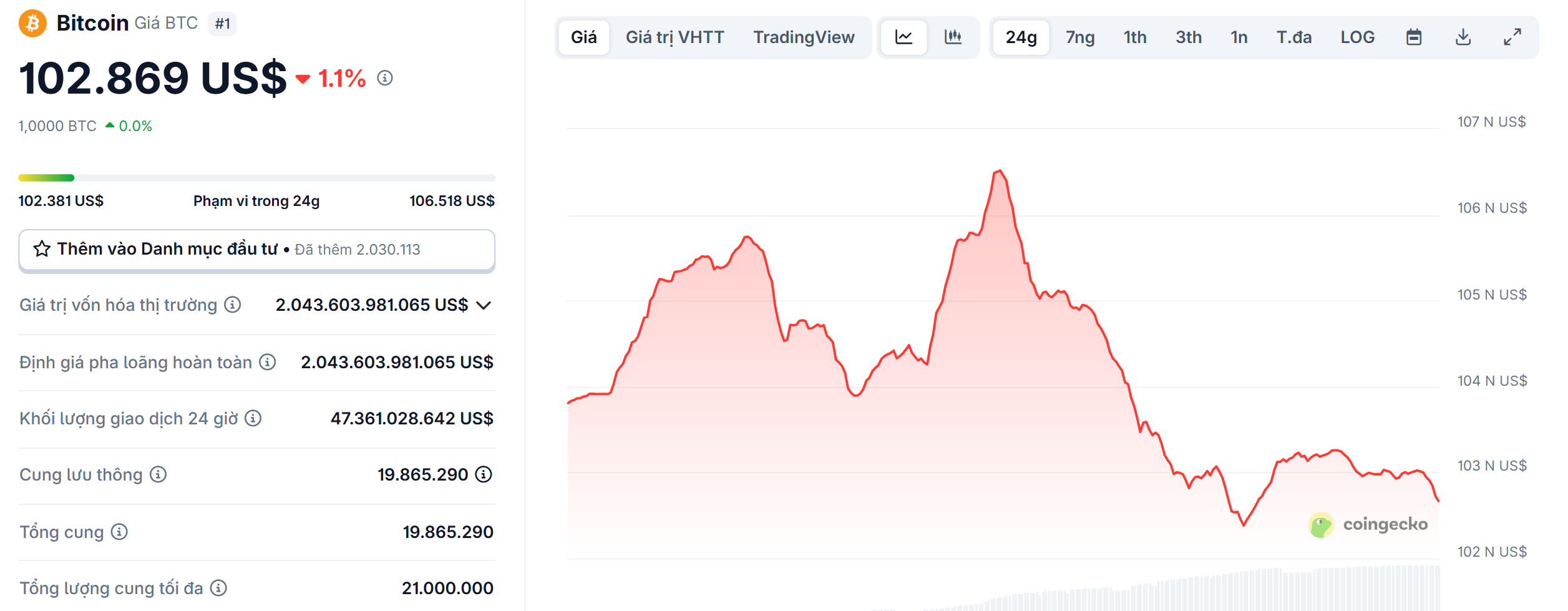Click the #1 rank badge
The width and height of the screenshot is (1568, 611).
pyautogui.click(x=223, y=24)
